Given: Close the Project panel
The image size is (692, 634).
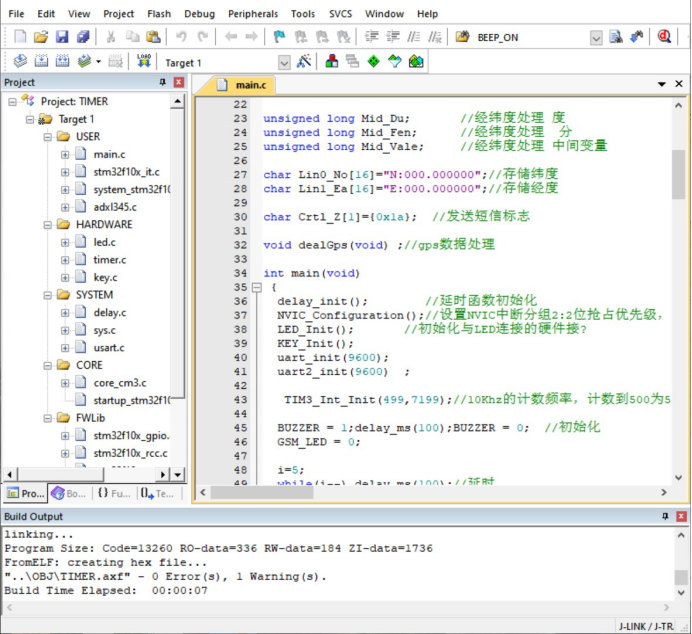Looking at the screenshot, I should [179, 82].
